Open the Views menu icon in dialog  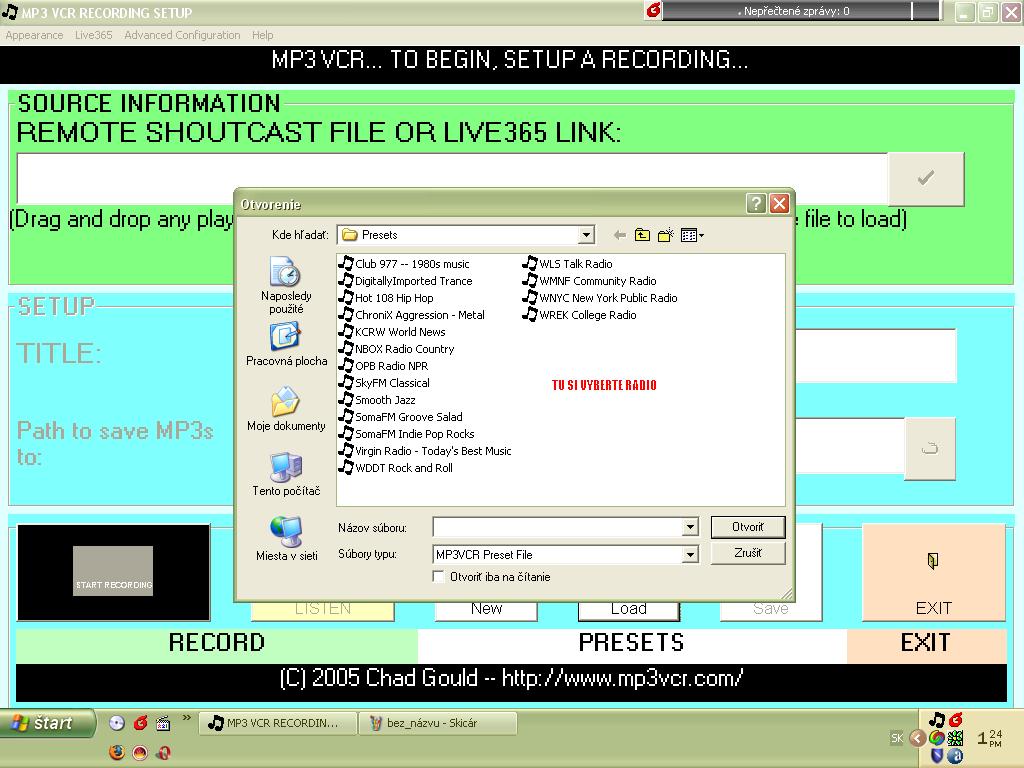[692, 235]
